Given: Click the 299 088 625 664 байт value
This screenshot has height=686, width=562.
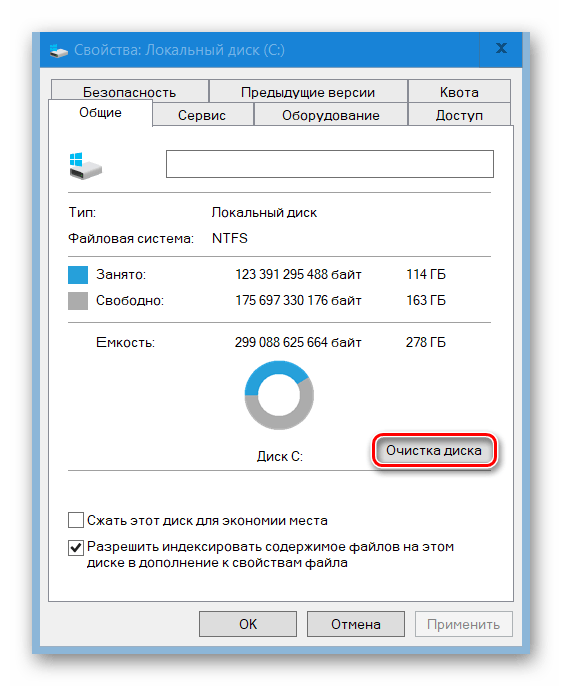Looking at the screenshot, I should click(298, 343).
